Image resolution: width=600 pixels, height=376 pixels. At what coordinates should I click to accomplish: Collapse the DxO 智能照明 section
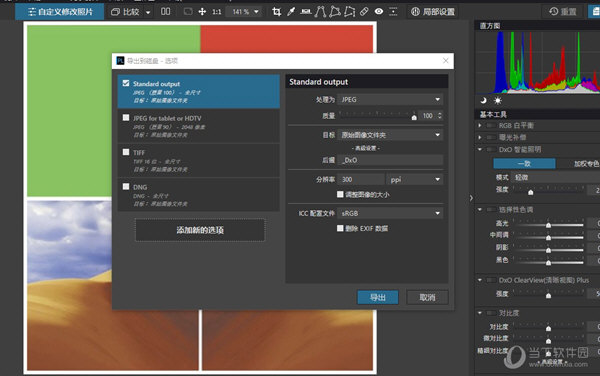pos(480,149)
